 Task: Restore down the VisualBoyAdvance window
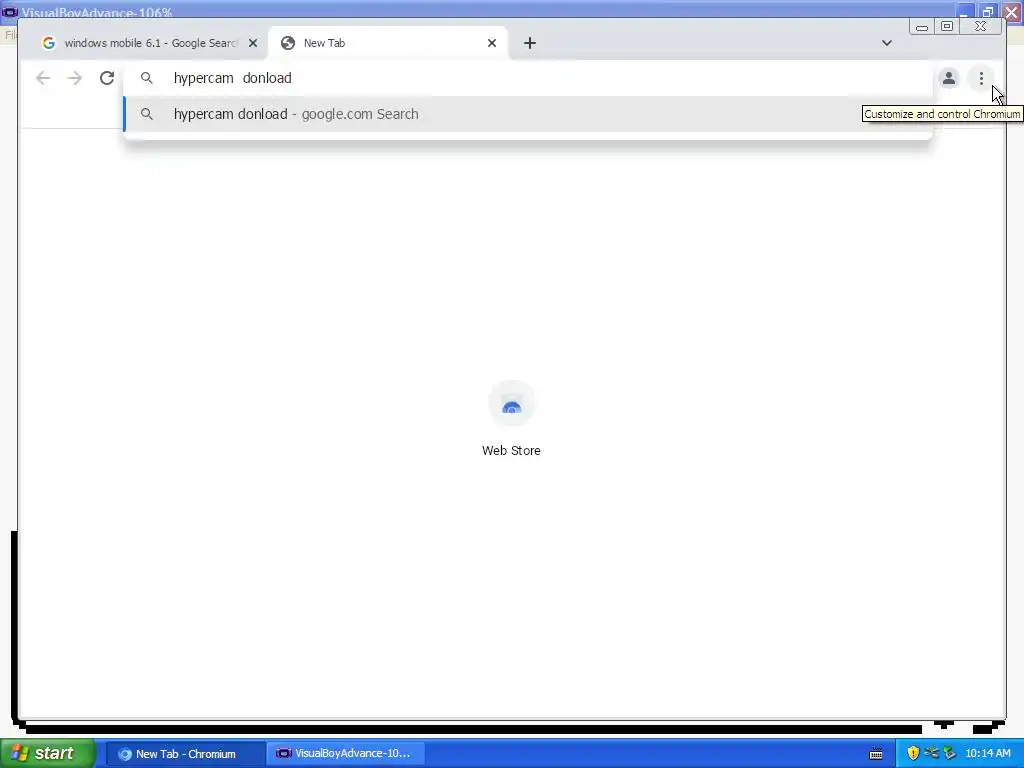pyautogui.click(x=987, y=12)
